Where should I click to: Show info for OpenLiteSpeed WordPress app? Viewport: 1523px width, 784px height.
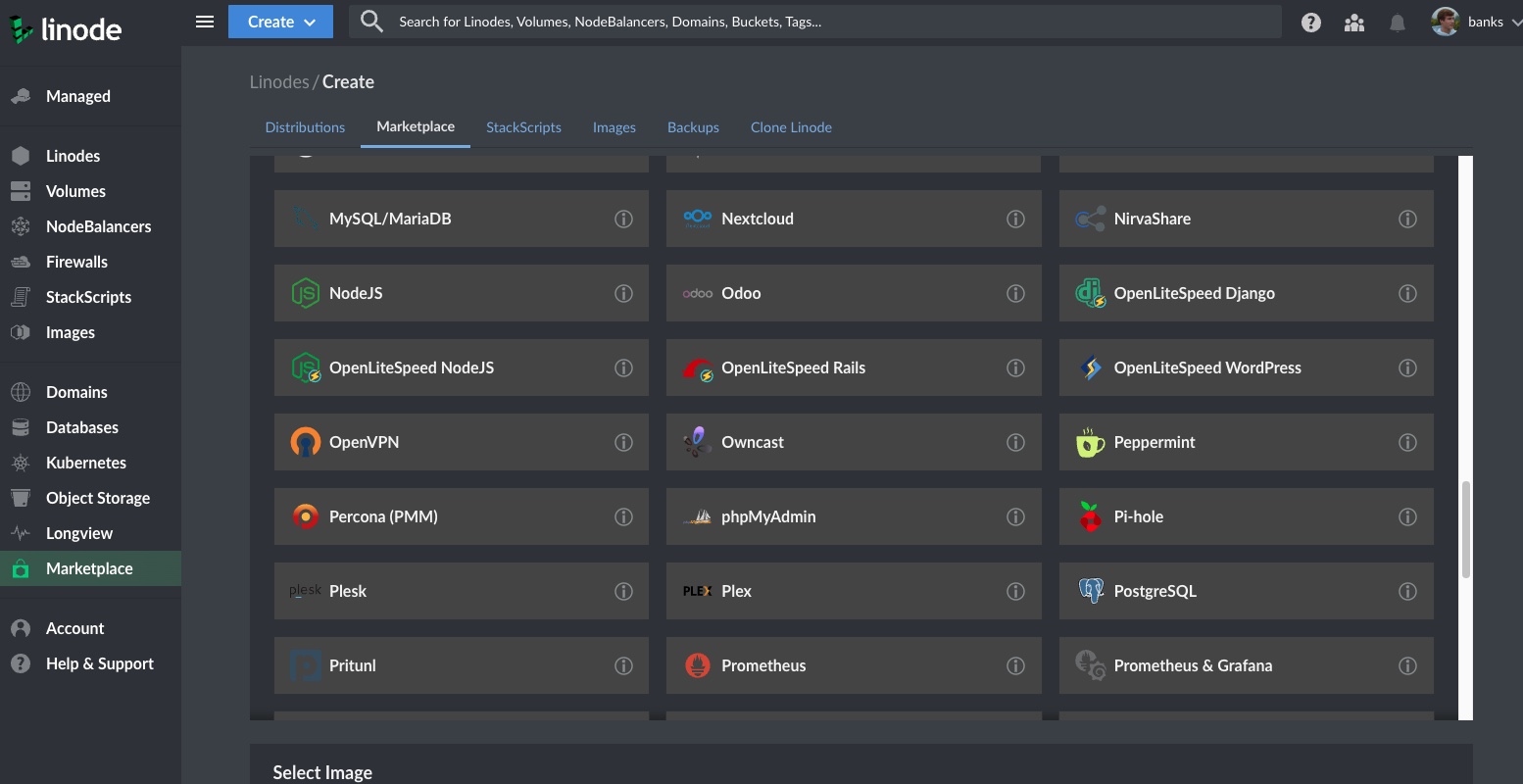[1407, 367]
